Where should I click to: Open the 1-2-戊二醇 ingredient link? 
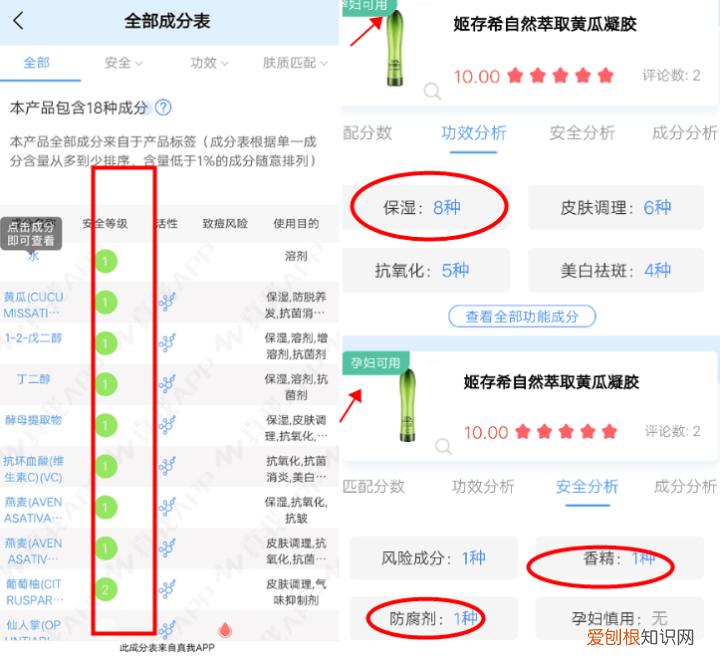tap(33, 338)
